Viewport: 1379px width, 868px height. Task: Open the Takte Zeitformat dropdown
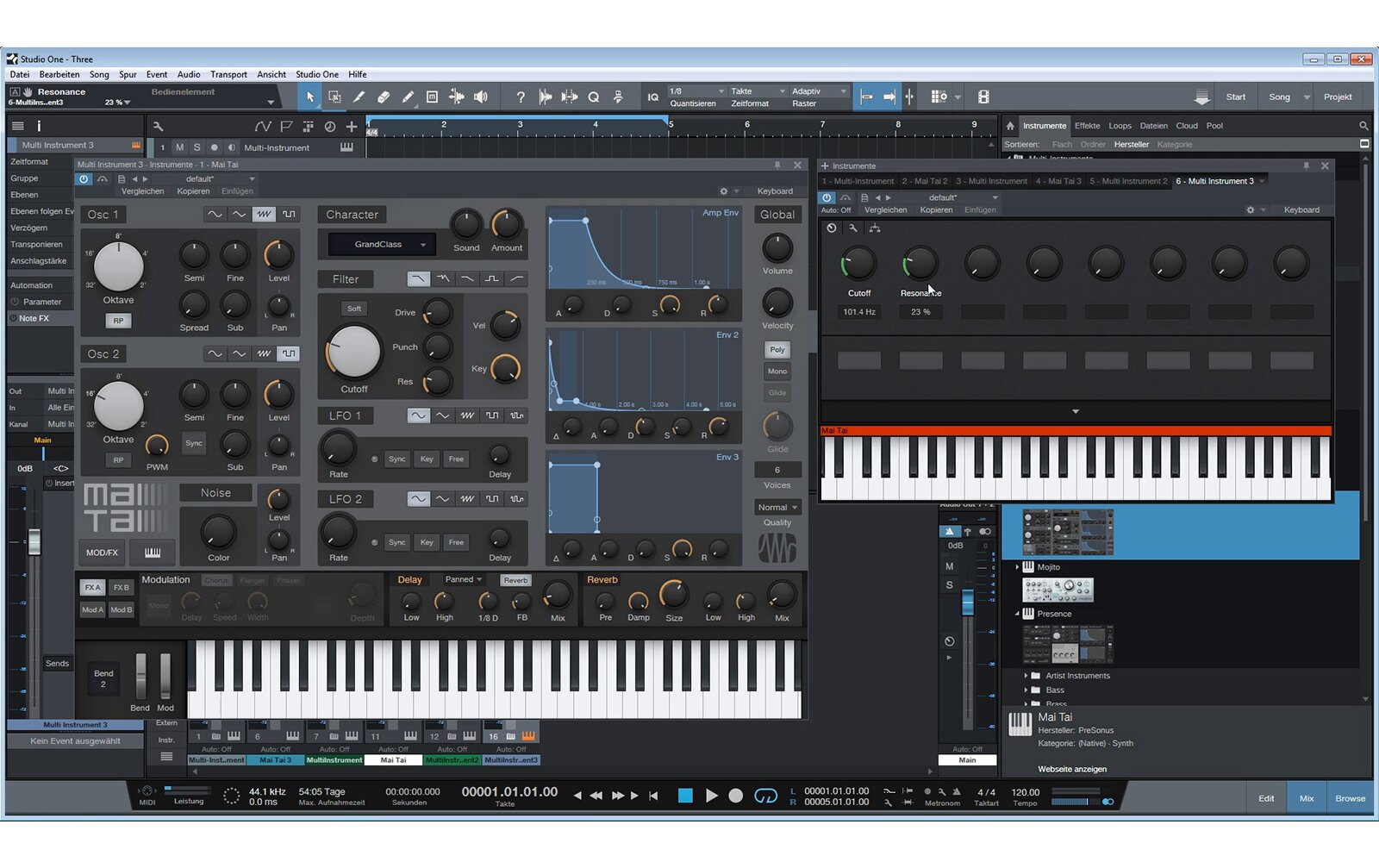[x=758, y=91]
